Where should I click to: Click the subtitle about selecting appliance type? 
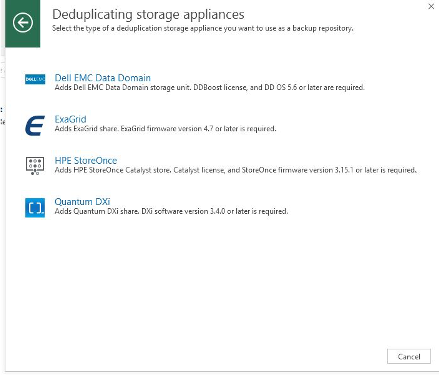[x=203, y=28]
